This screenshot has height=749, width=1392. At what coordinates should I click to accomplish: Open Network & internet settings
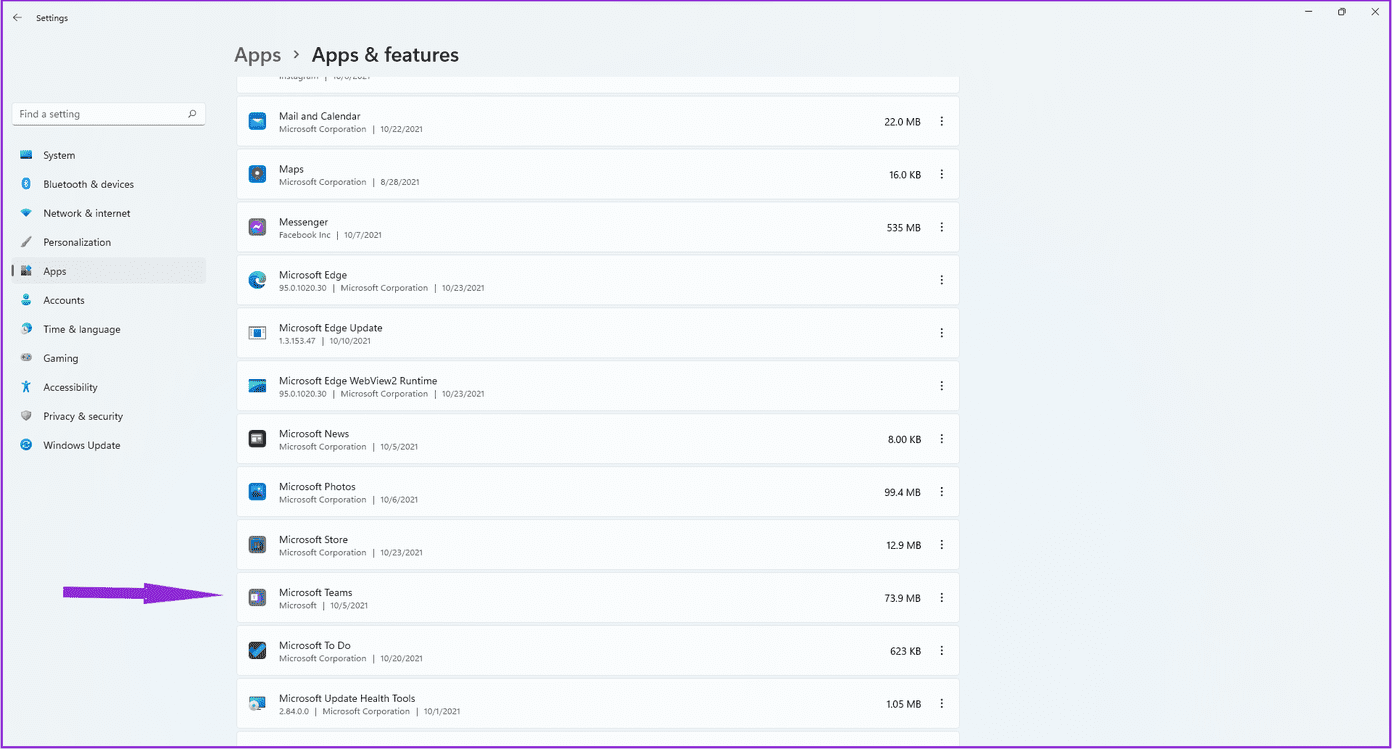click(108, 213)
